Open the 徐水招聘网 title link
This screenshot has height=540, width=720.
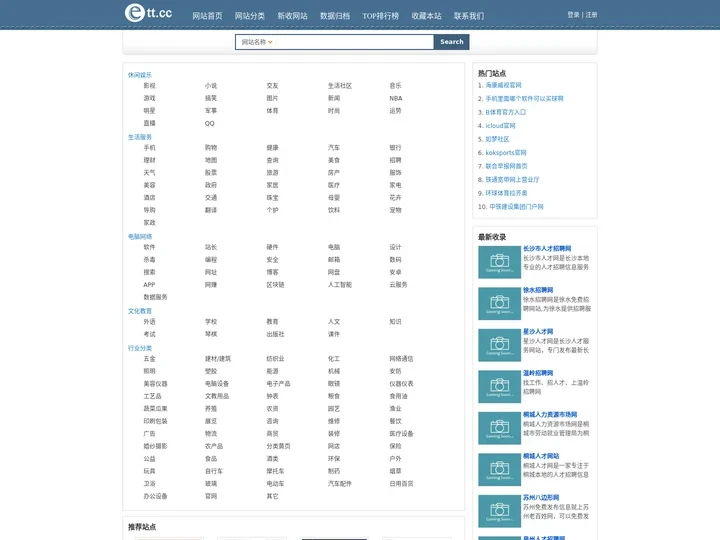click(x=538, y=290)
